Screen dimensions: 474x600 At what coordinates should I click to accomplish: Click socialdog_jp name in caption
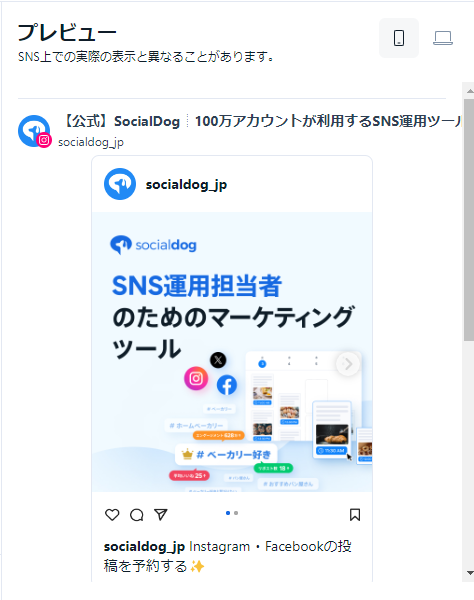[x=144, y=546]
